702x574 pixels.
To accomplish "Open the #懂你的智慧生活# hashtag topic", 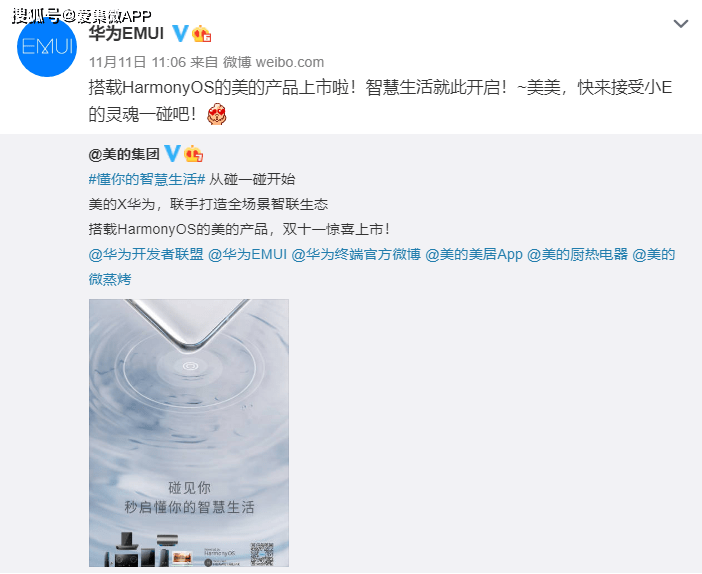I will tap(147, 179).
